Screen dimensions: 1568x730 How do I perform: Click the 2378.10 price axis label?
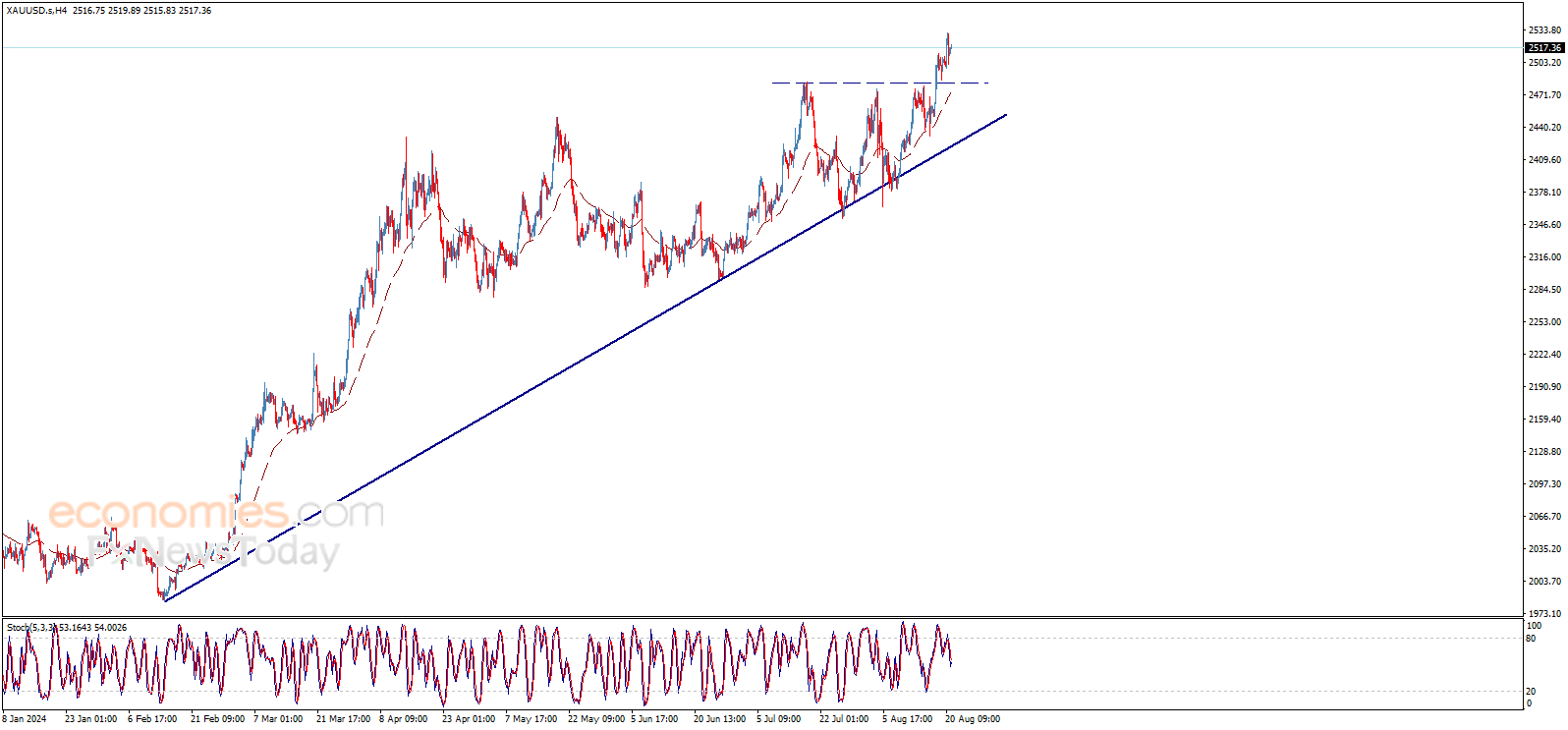1544,193
